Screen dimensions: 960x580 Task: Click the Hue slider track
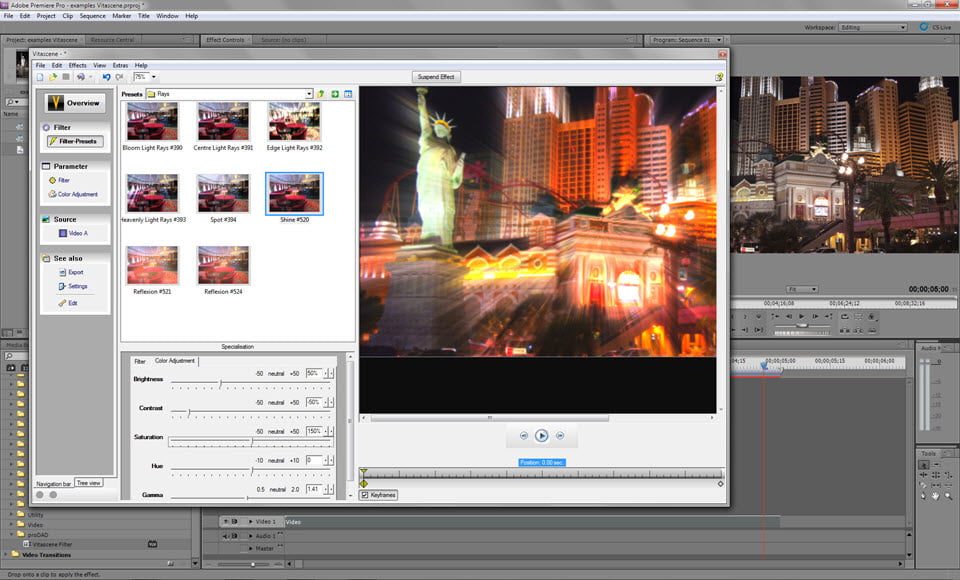point(251,470)
